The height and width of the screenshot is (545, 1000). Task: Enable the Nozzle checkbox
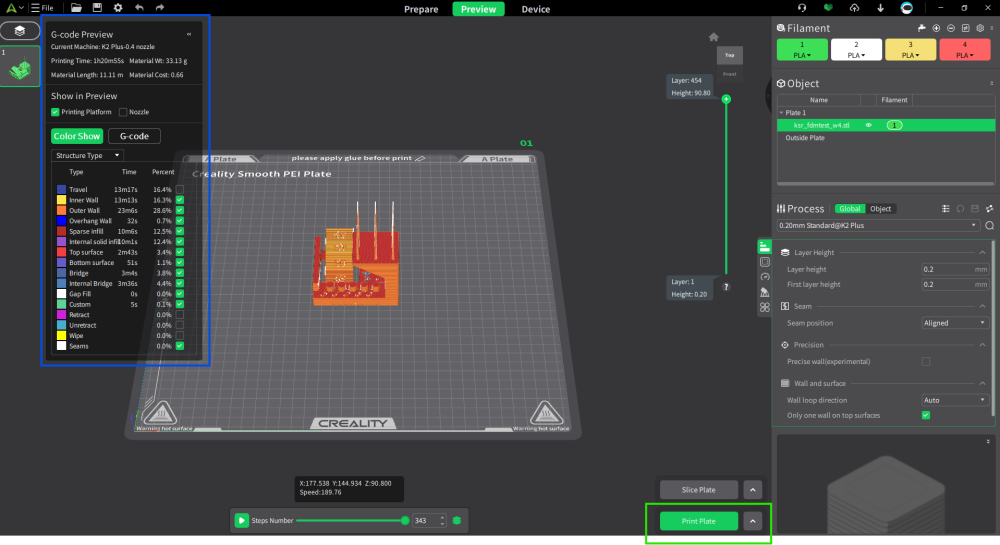[123, 112]
